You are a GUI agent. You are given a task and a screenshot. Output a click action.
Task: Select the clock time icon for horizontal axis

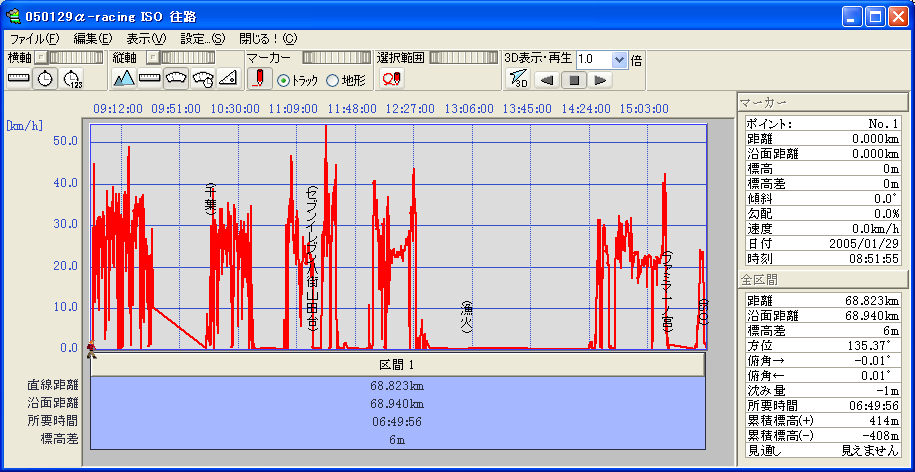[45, 79]
